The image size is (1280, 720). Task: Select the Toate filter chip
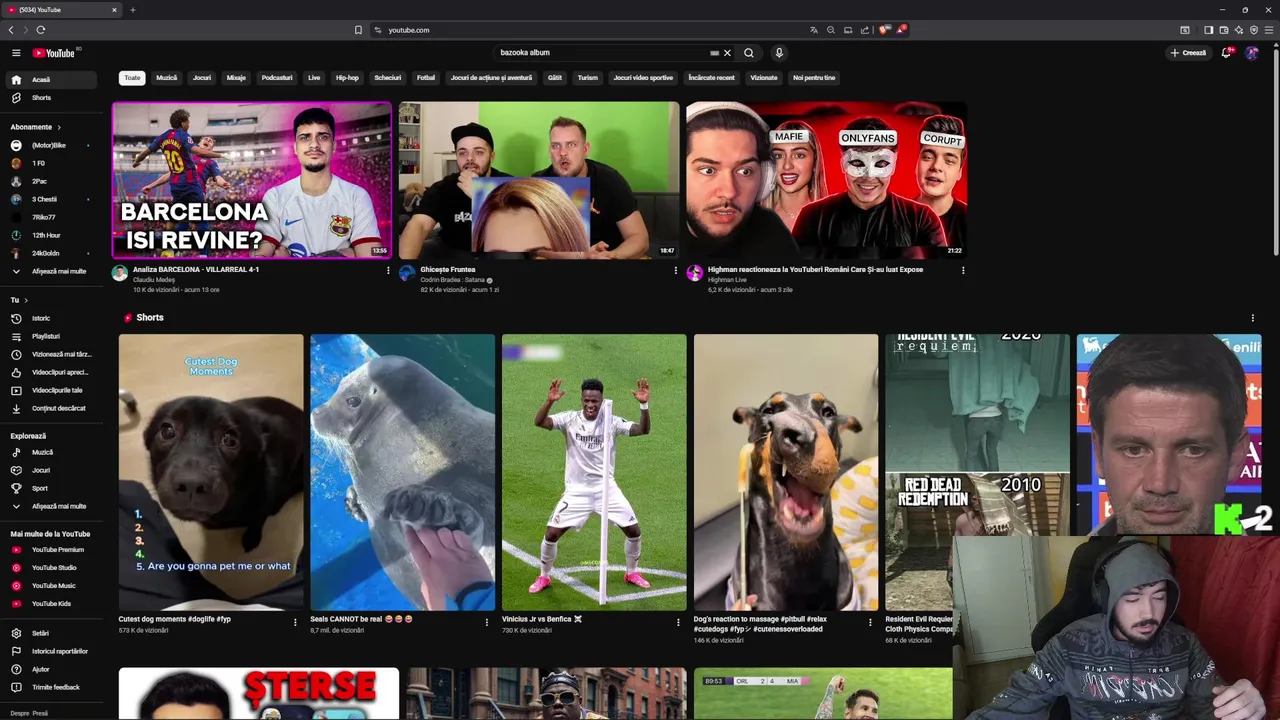pos(133,78)
